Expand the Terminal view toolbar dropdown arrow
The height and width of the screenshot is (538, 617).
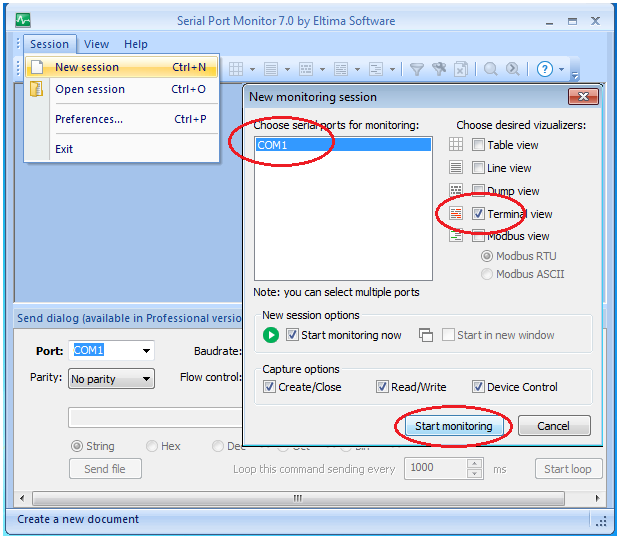[x=358, y=70]
